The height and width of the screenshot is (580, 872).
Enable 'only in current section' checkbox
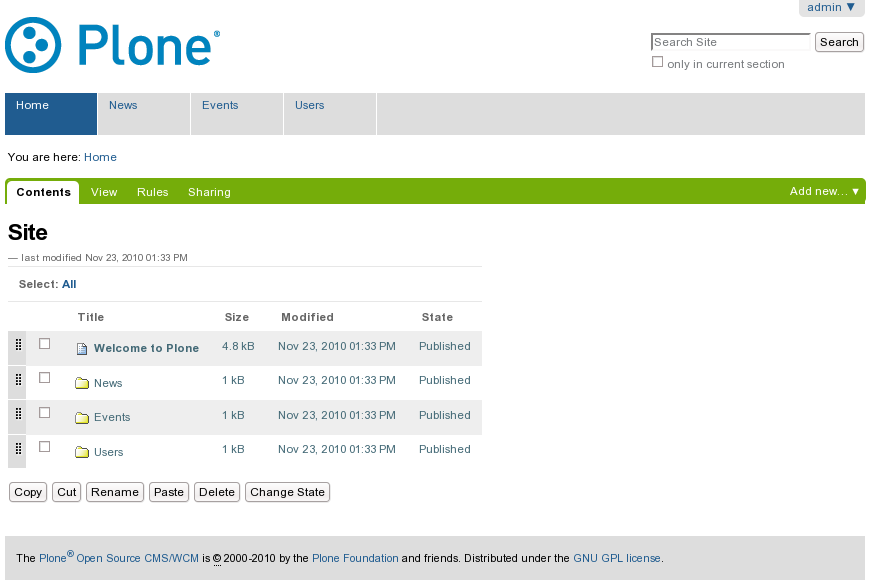pos(657,62)
